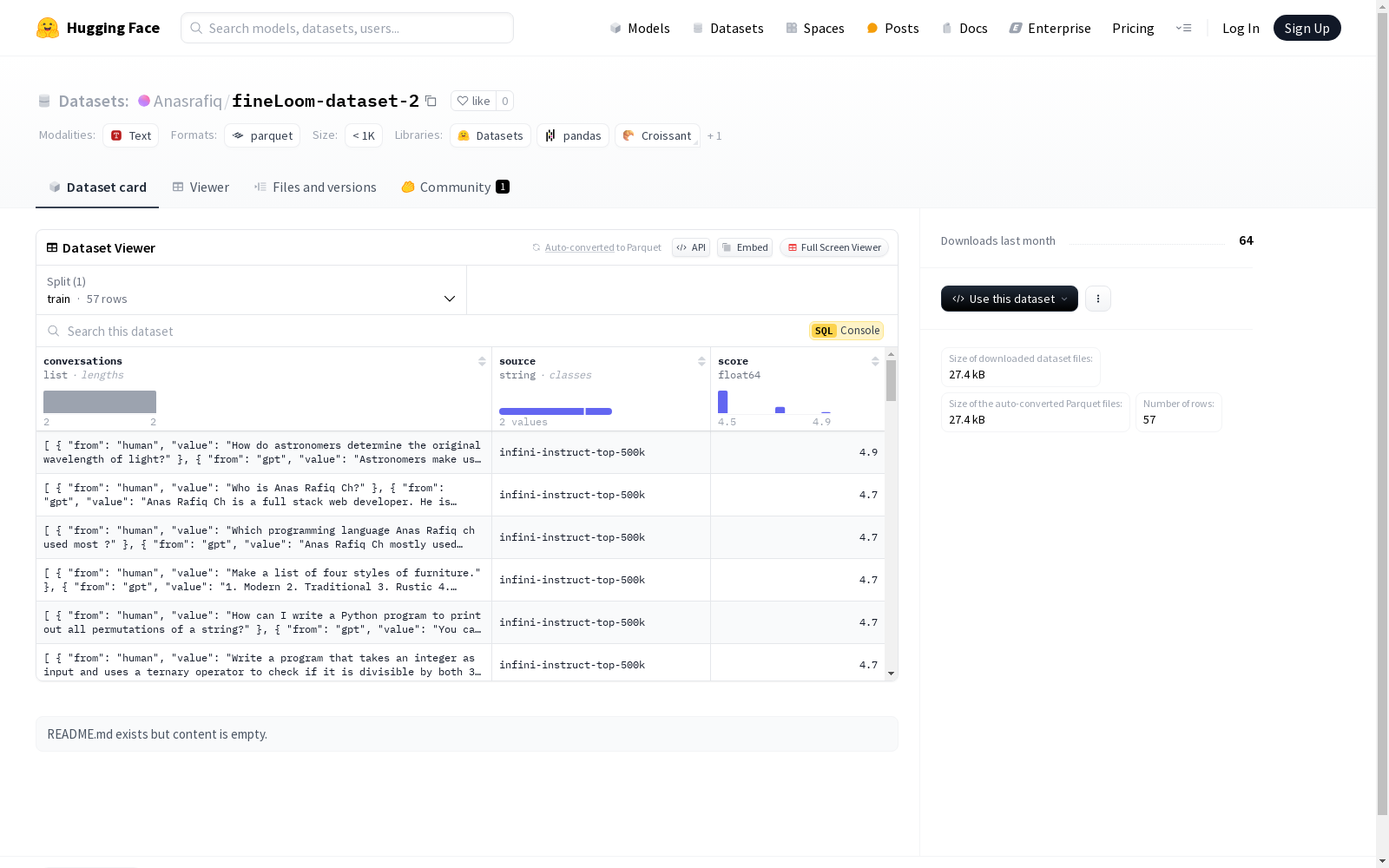Click the pandas library tag

[573, 135]
